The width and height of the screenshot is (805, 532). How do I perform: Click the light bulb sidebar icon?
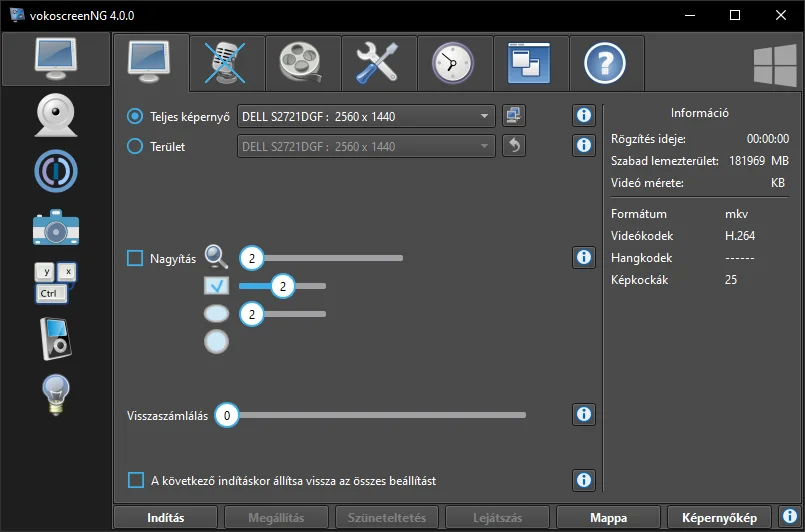pos(55,395)
